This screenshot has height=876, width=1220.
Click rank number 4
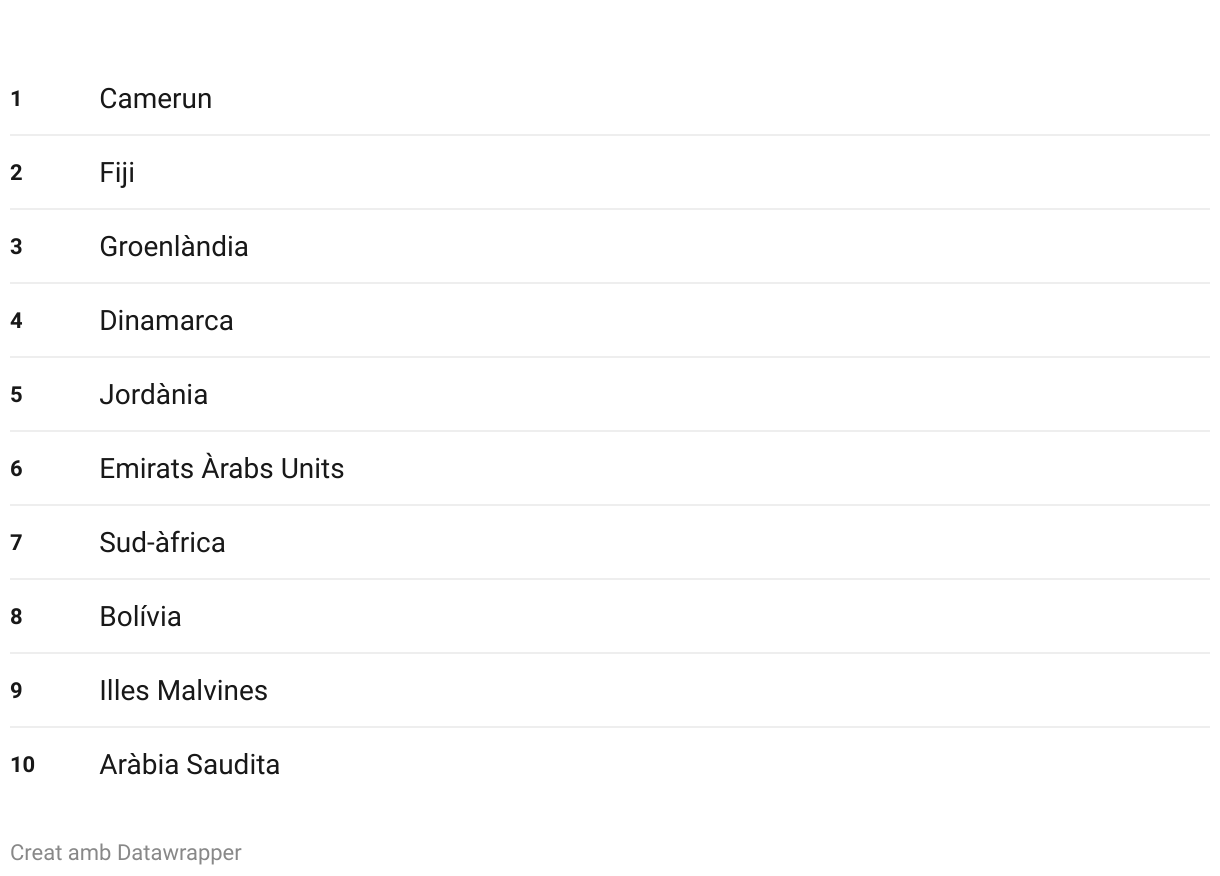tap(16, 321)
